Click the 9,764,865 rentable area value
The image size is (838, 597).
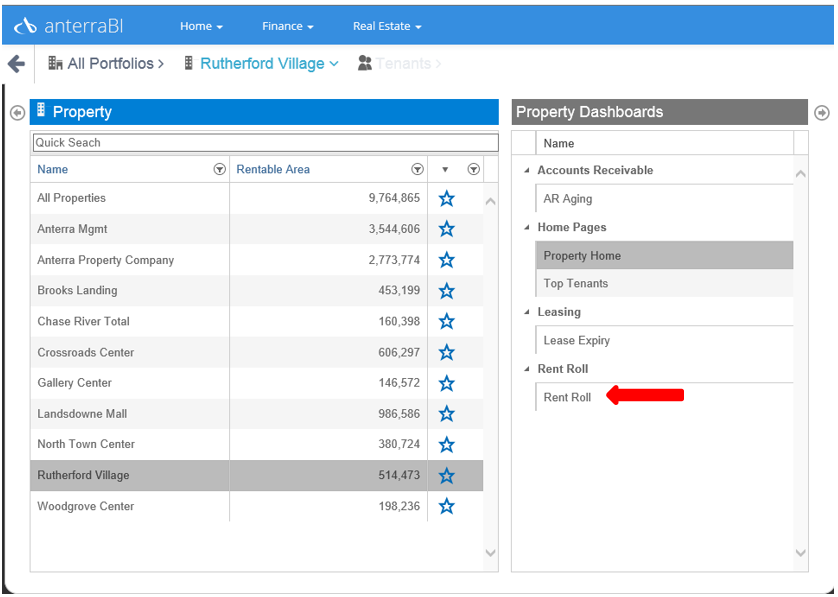[x=394, y=198]
